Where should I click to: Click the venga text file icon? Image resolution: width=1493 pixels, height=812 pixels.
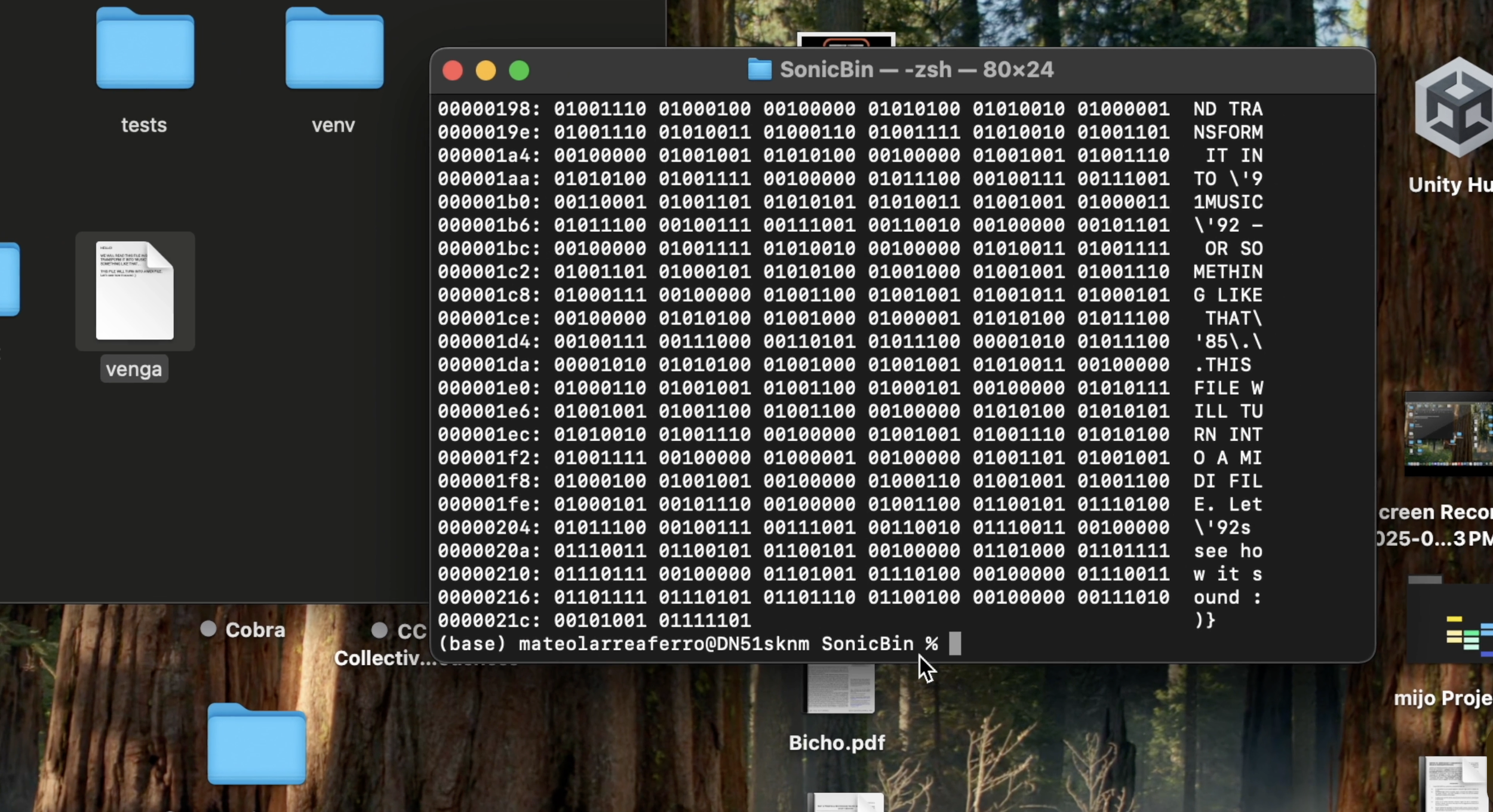coord(135,291)
